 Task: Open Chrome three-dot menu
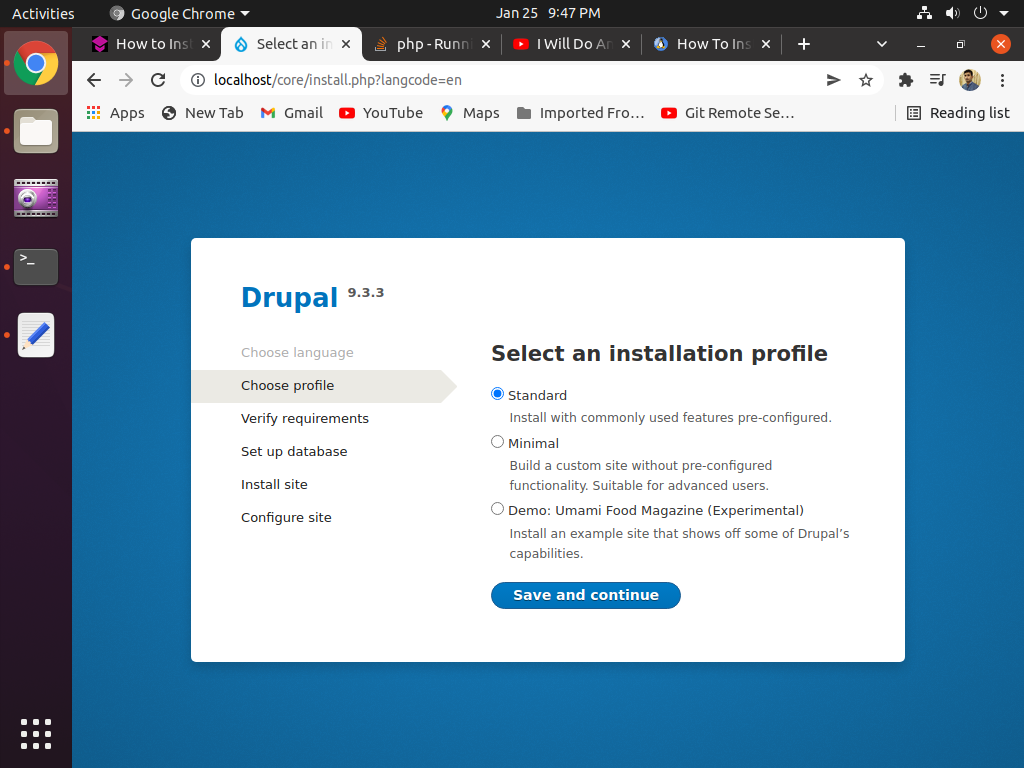point(1002,80)
